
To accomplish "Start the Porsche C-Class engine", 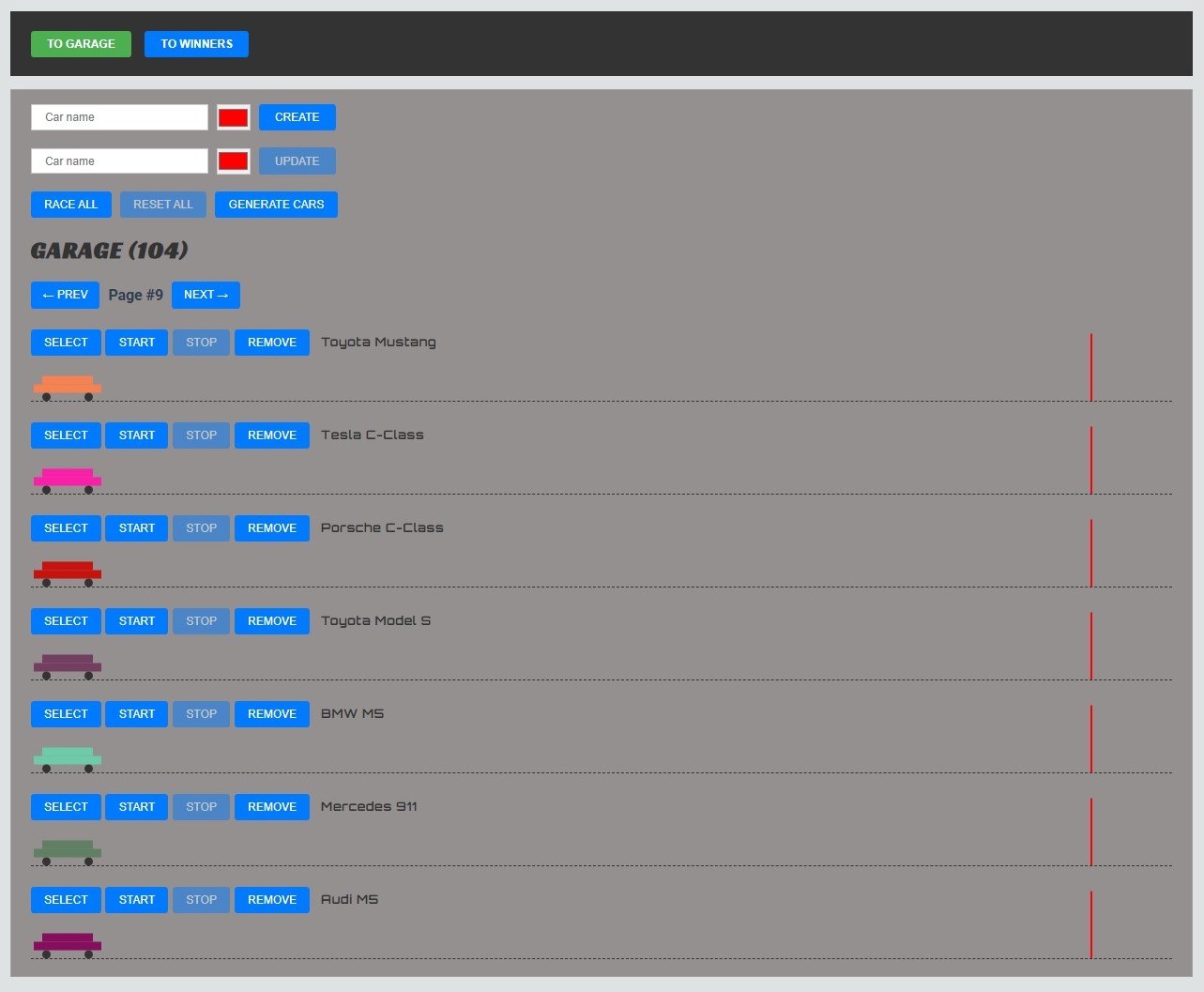I will click(137, 528).
